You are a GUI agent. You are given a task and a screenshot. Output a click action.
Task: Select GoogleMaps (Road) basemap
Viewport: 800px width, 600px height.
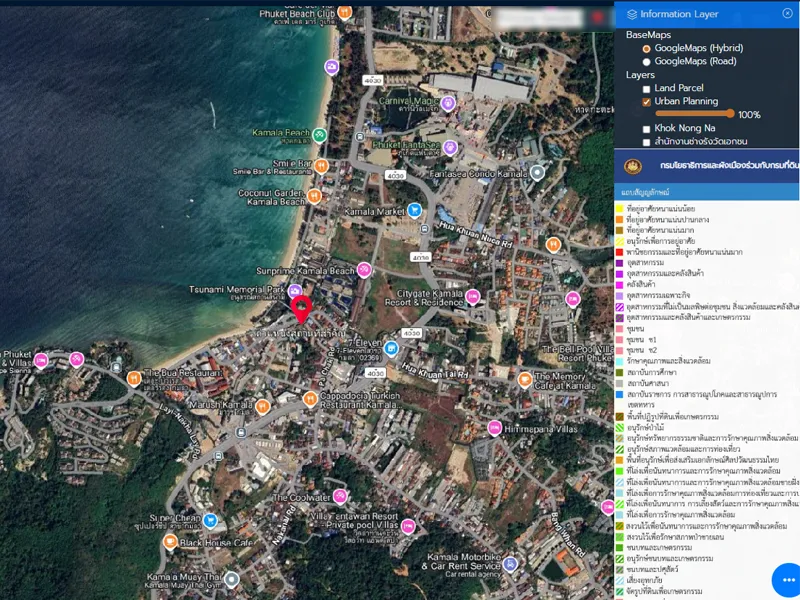tap(646, 62)
